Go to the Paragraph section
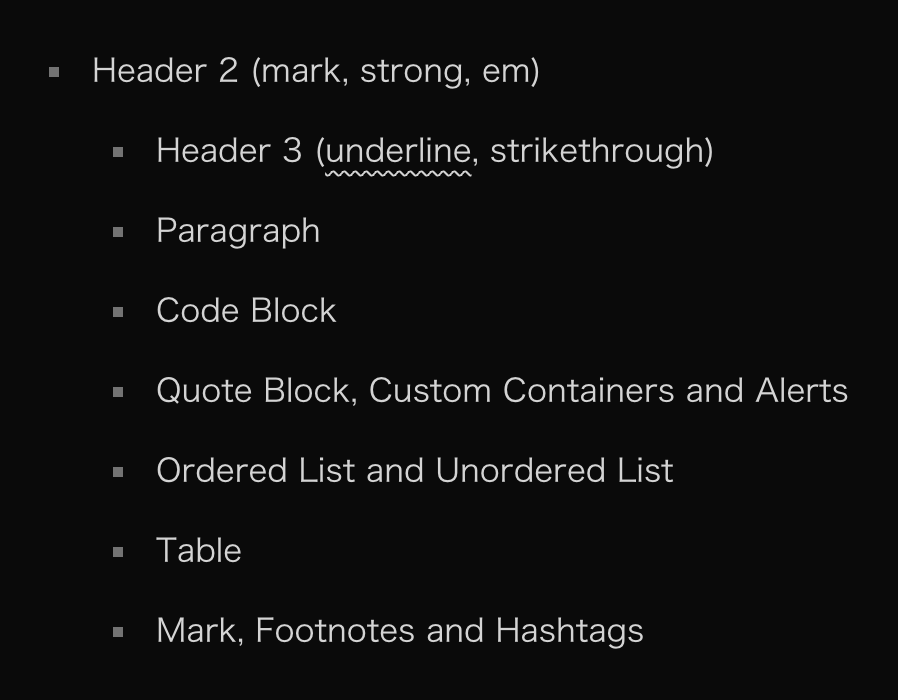The width and height of the screenshot is (898, 700). pyautogui.click(x=238, y=231)
